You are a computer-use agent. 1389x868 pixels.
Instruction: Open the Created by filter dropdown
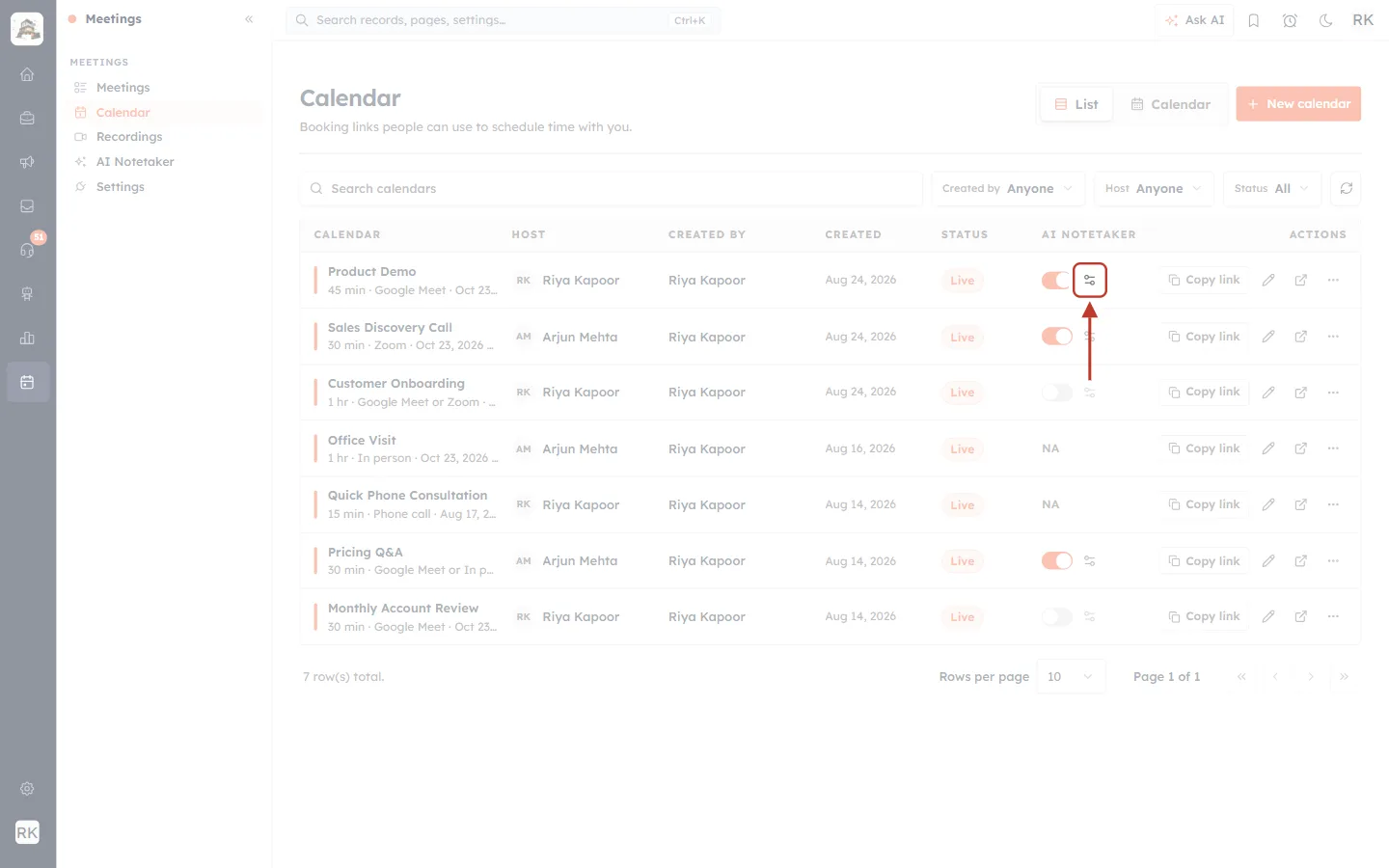click(1008, 188)
